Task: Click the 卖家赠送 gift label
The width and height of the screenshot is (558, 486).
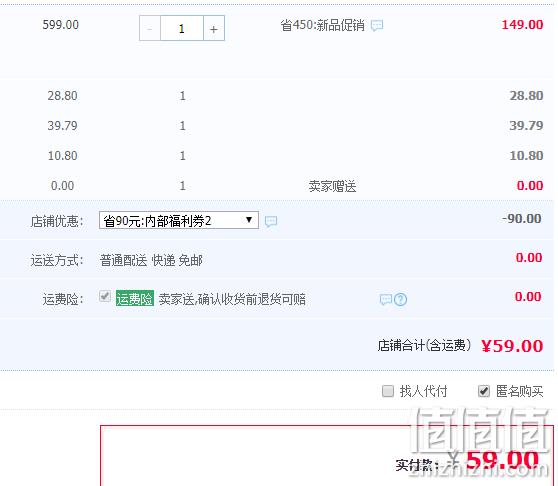Action: pos(332,186)
